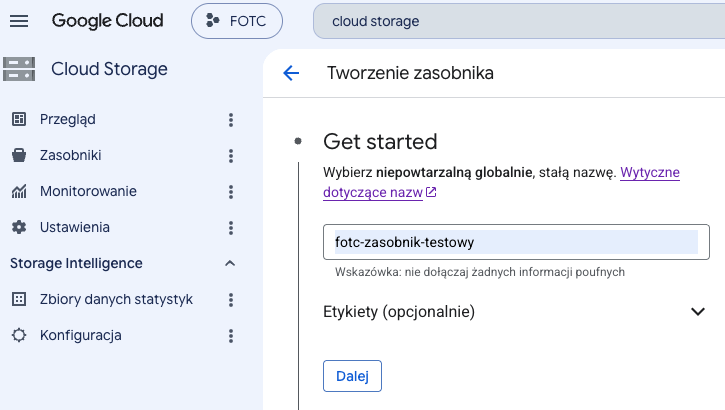Open the more options for Ustawienia
This screenshot has height=410, width=725.
[231, 228]
